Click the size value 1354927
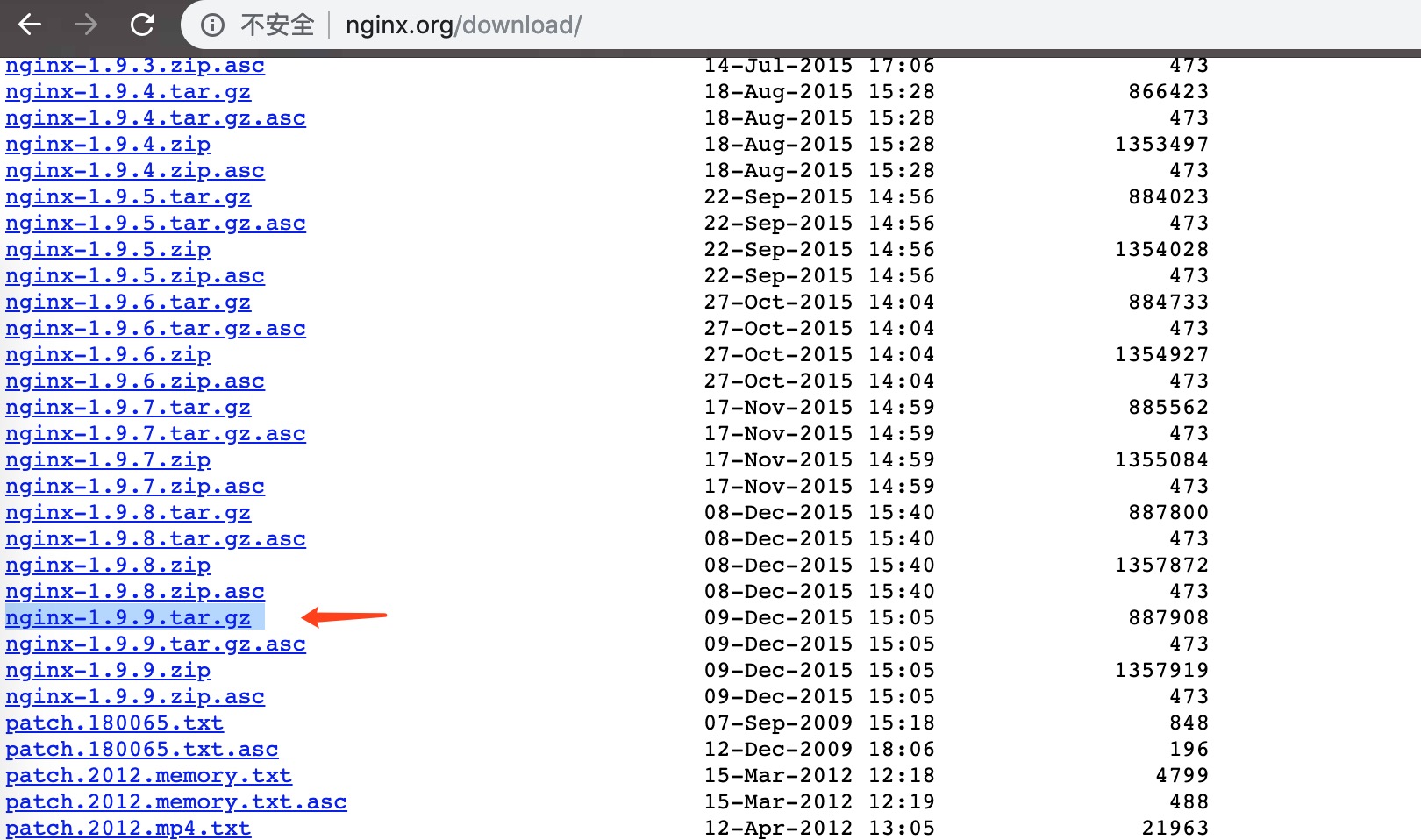 1161,355
